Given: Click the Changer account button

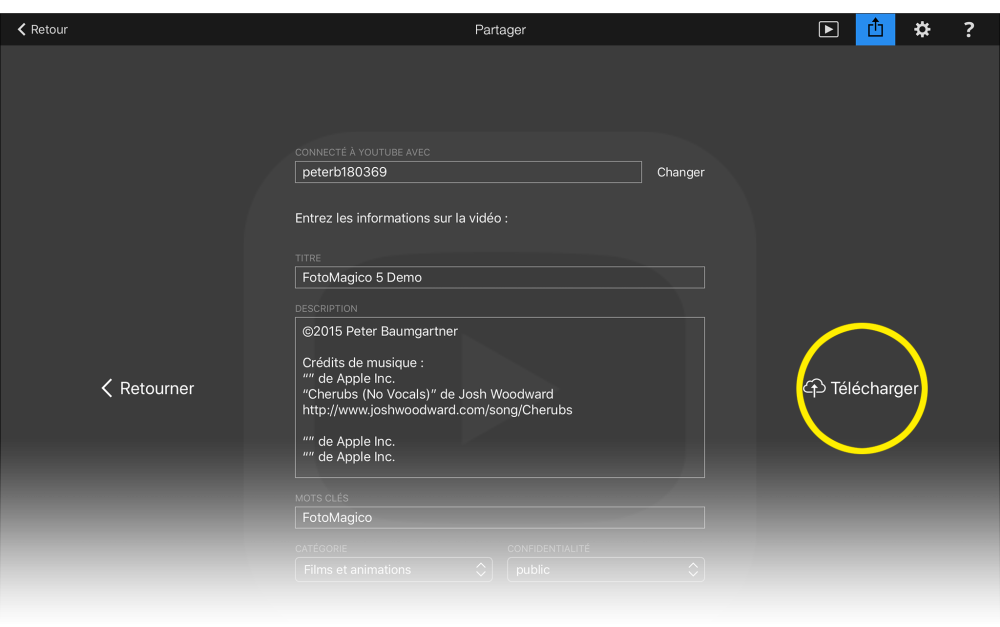Looking at the screenshot, I should click(680, 172).
